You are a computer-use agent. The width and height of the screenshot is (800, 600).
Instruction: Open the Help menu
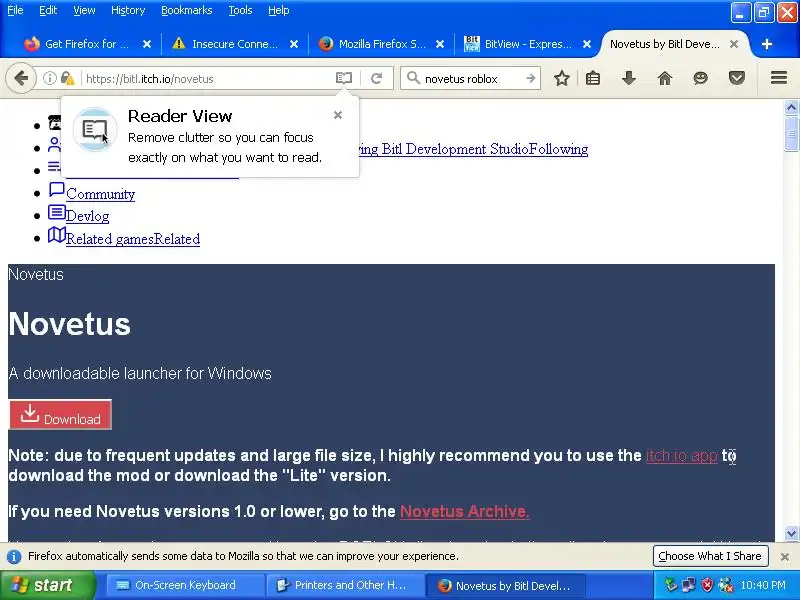tap(279, 10)
